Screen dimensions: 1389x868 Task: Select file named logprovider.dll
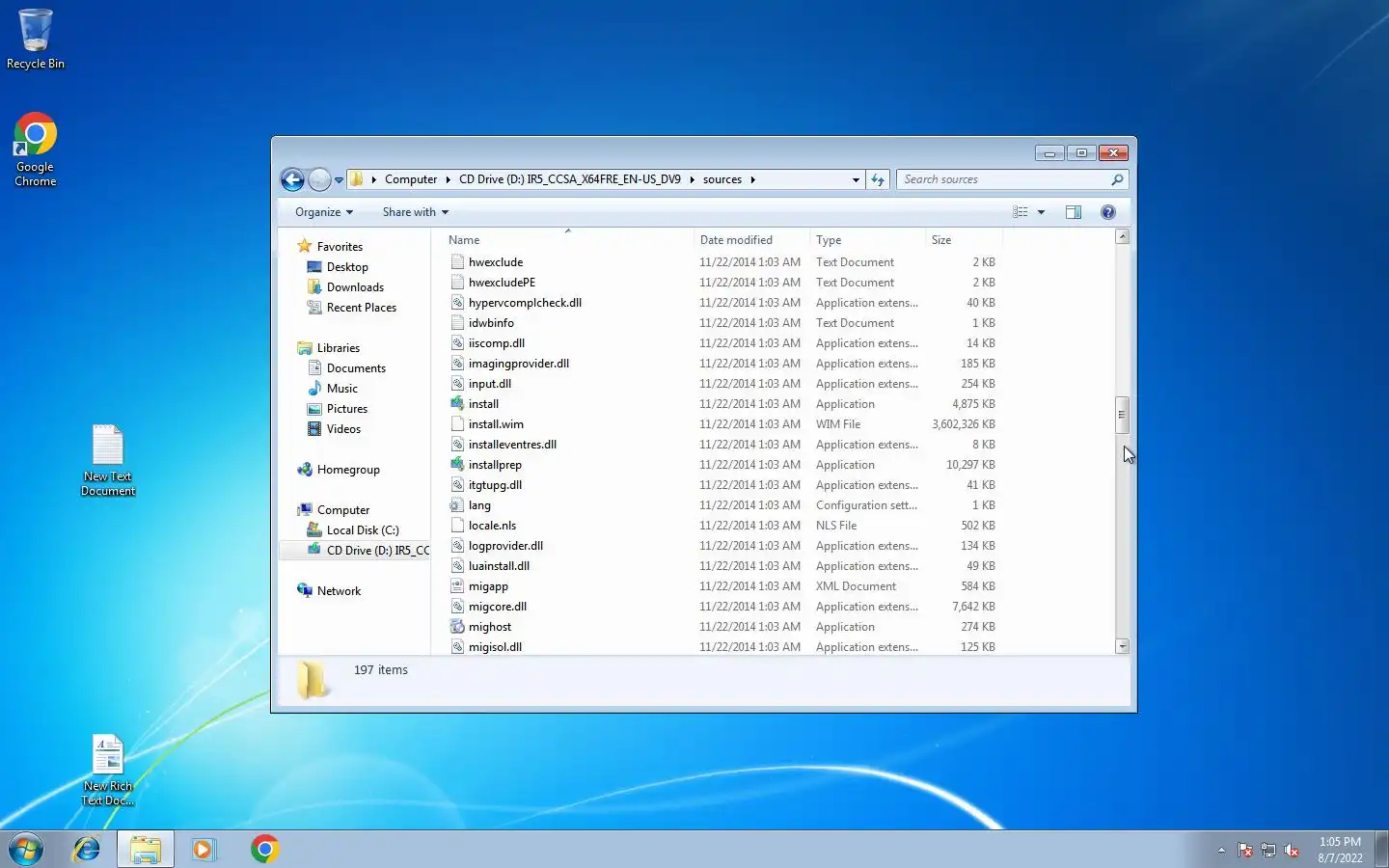point(506,546)
